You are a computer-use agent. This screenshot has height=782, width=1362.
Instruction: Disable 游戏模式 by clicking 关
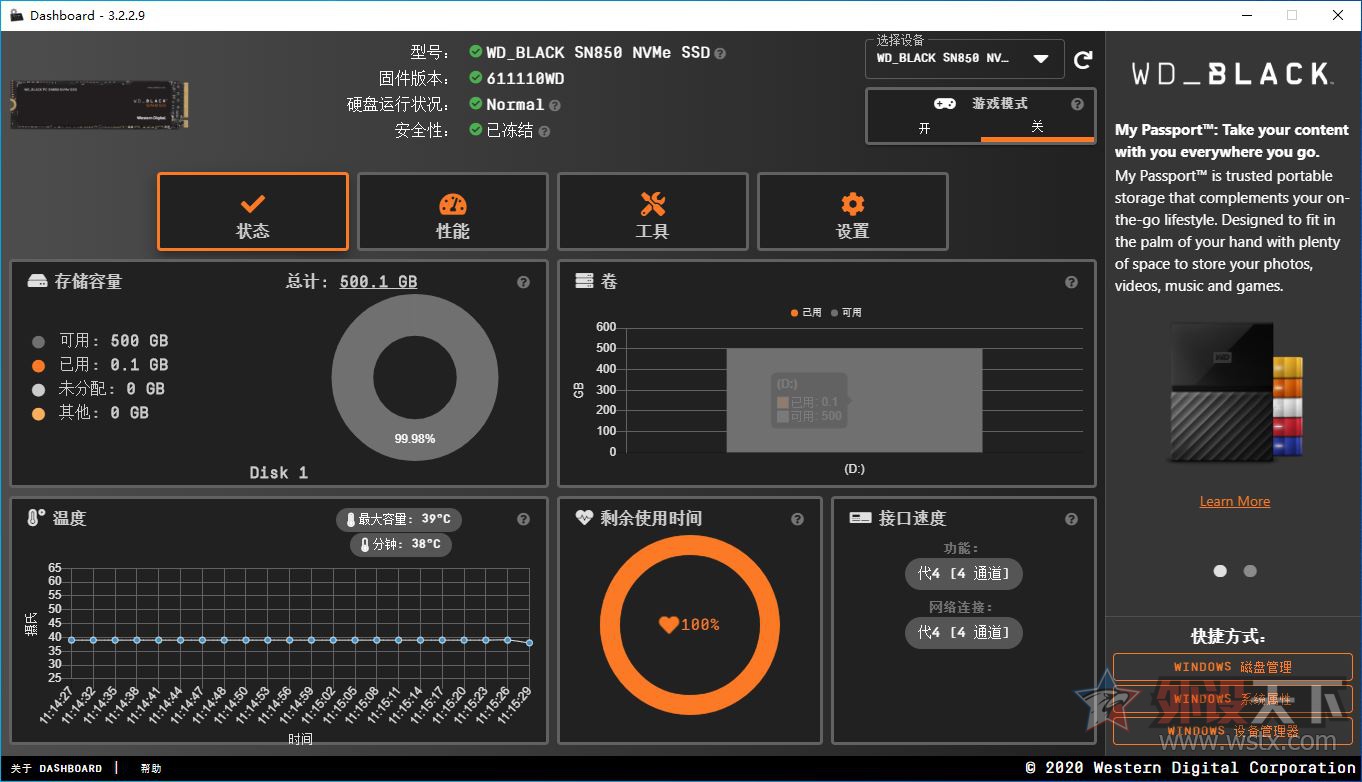click(1037, 127)
